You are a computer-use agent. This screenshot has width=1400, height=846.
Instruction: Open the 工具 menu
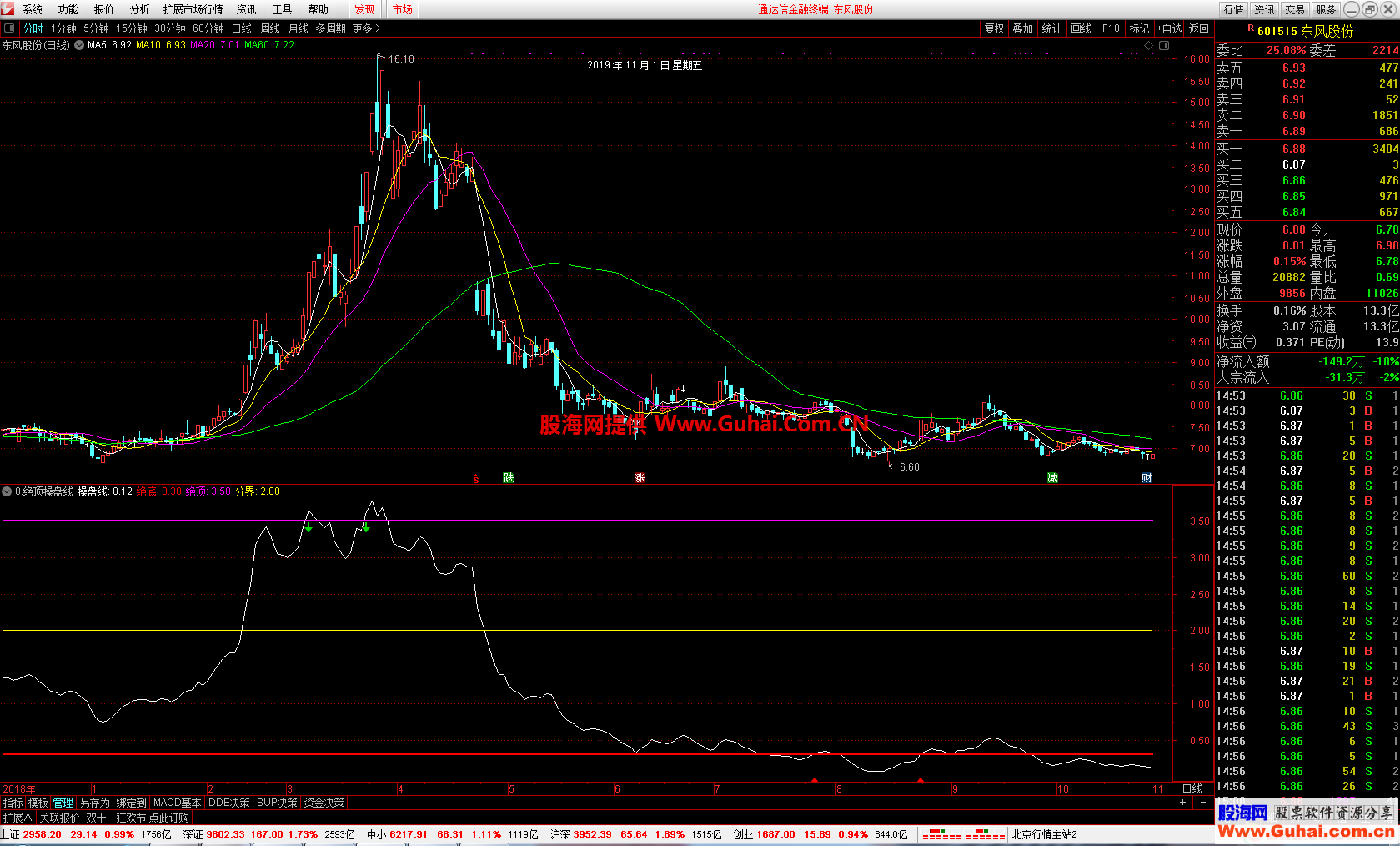[282, 9]
